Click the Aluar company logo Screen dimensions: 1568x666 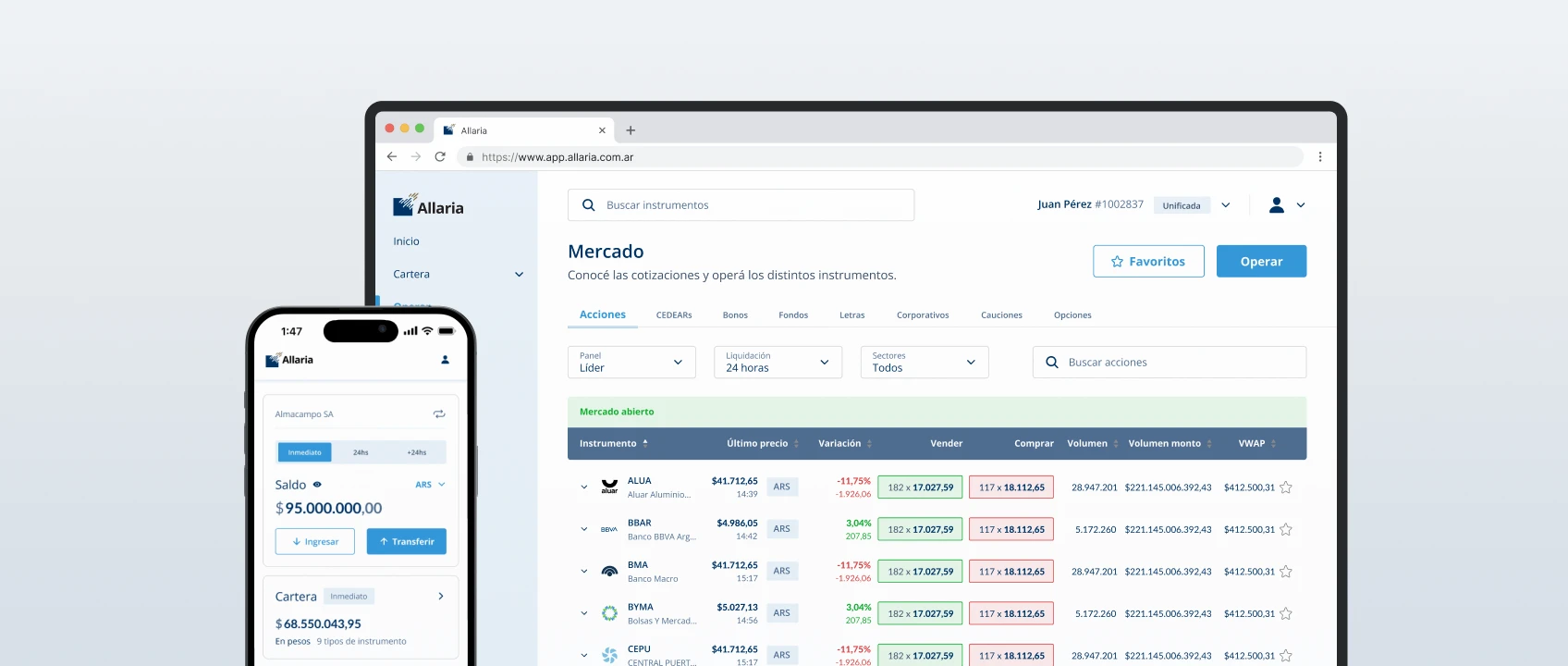(609, 487)
